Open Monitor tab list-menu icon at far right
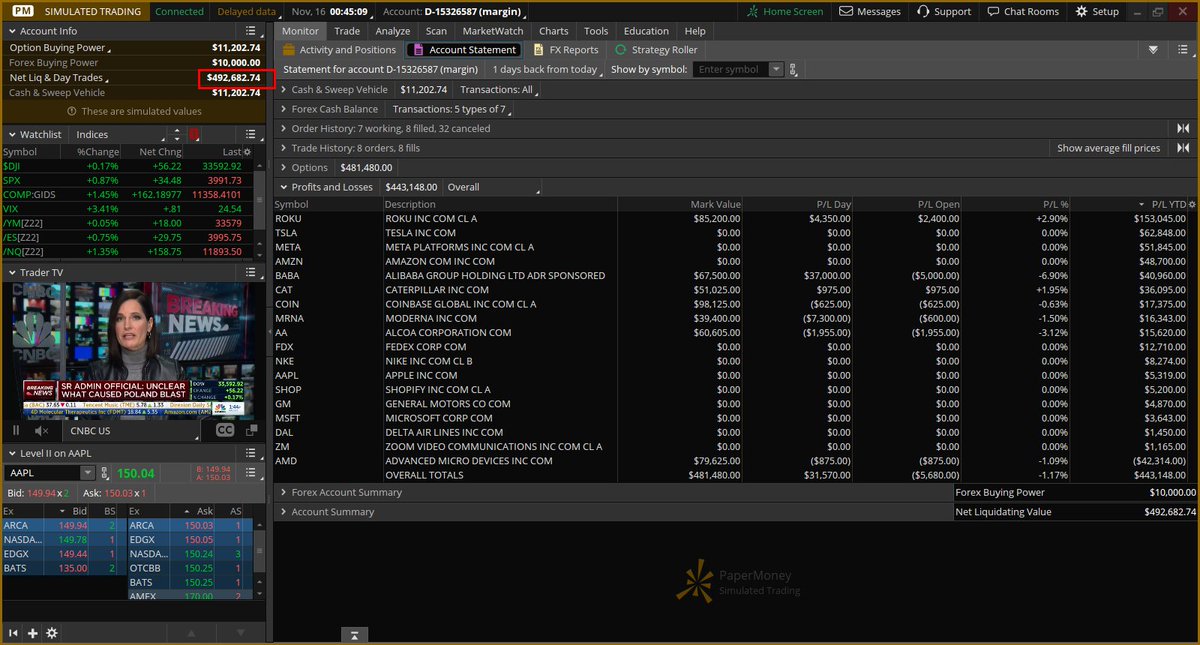The image size is (1200, 645). [1184, 50]
